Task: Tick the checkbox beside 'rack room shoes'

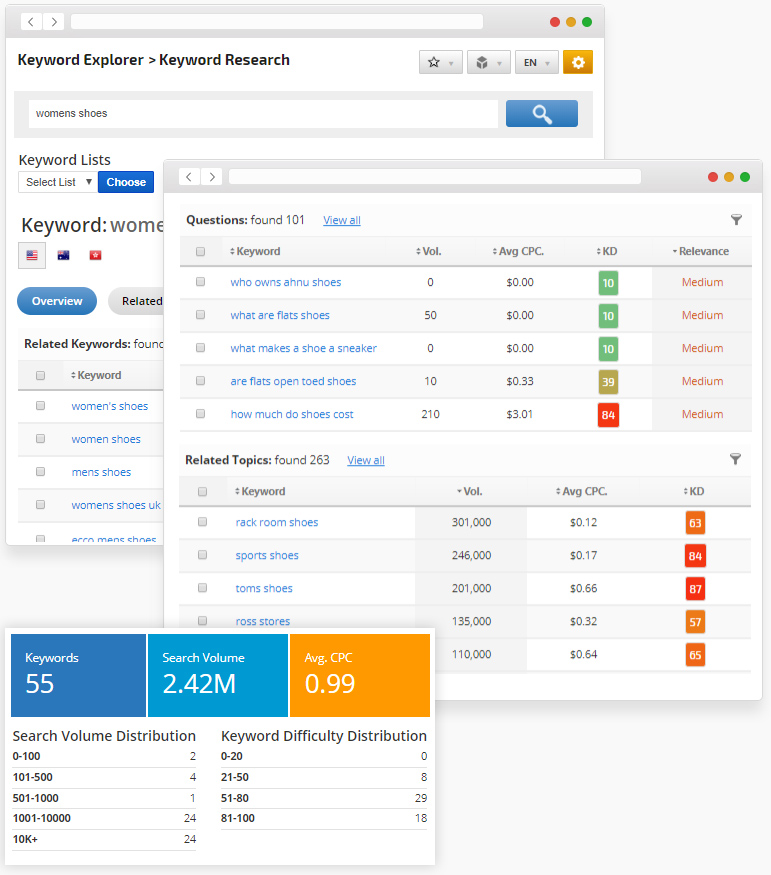Action: point(202,522)
